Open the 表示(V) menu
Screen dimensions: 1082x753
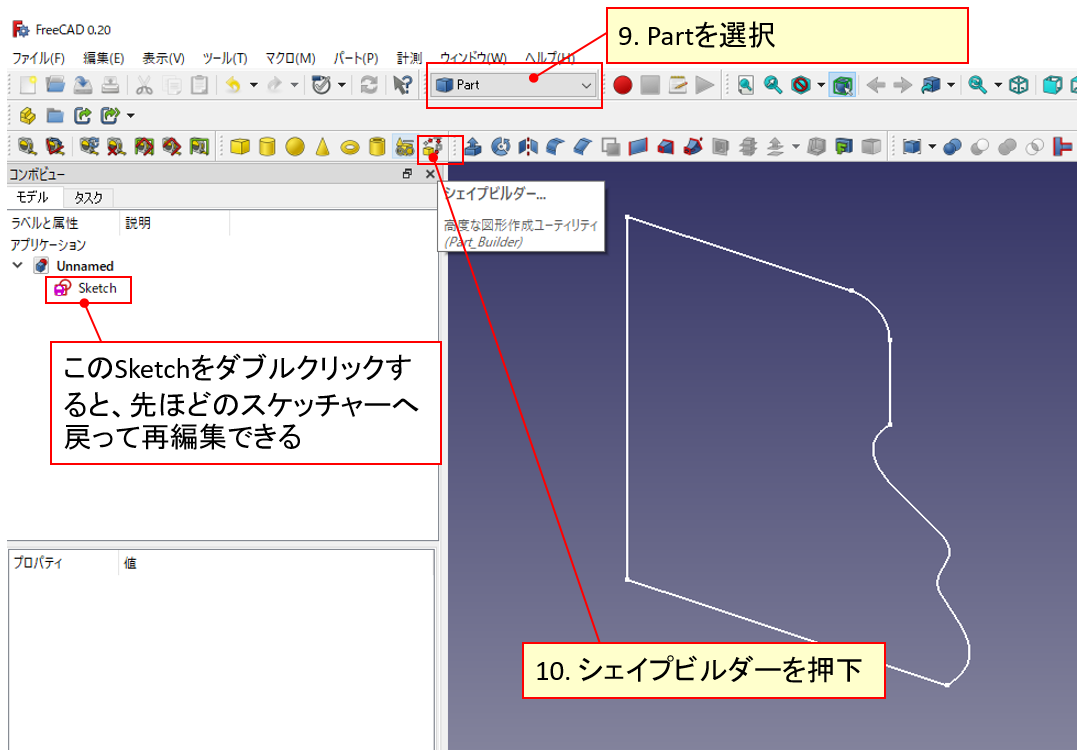[164, 58]
